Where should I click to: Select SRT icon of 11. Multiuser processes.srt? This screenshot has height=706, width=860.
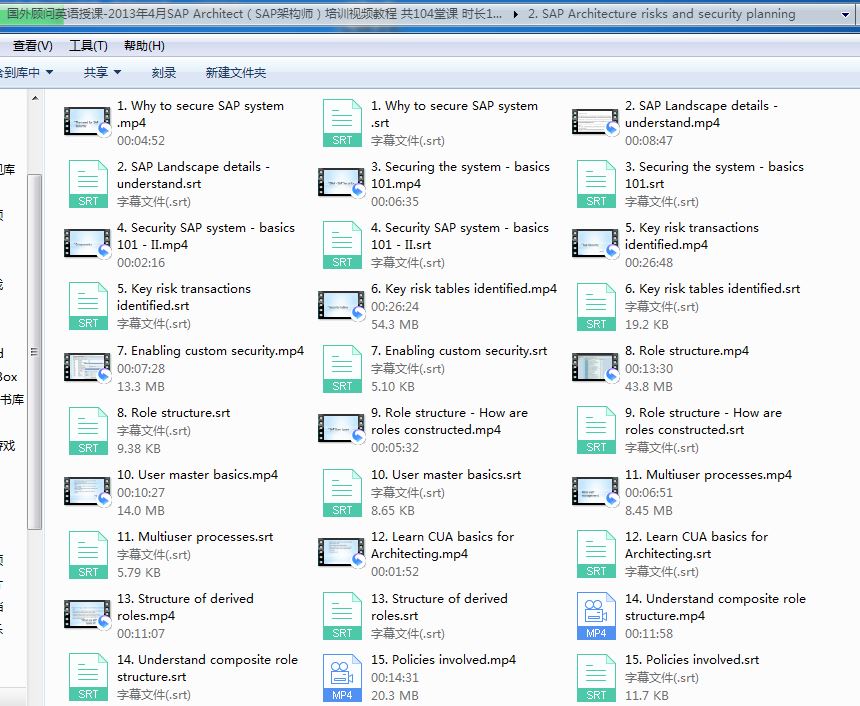88,555
